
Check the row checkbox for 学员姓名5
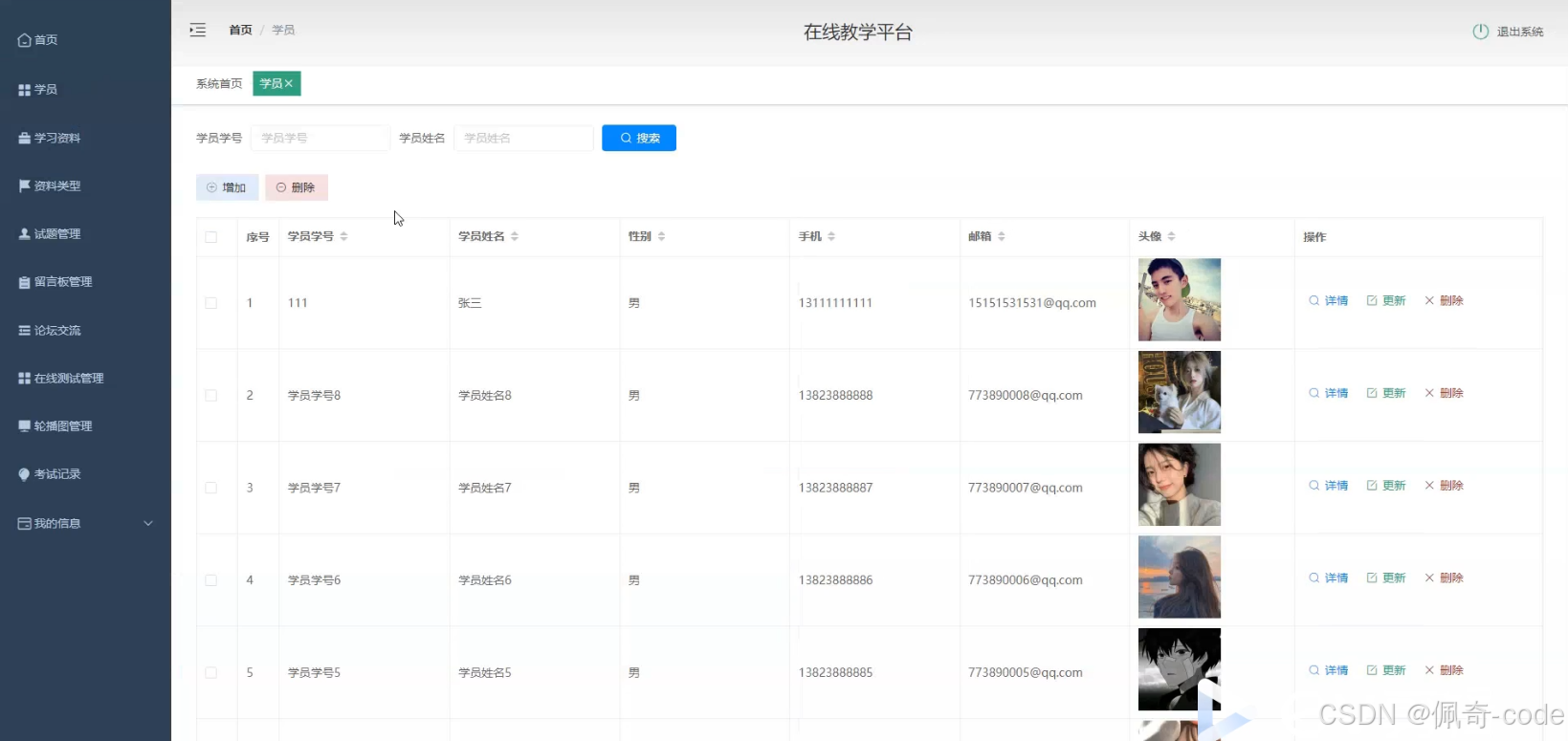pos(211,673)
